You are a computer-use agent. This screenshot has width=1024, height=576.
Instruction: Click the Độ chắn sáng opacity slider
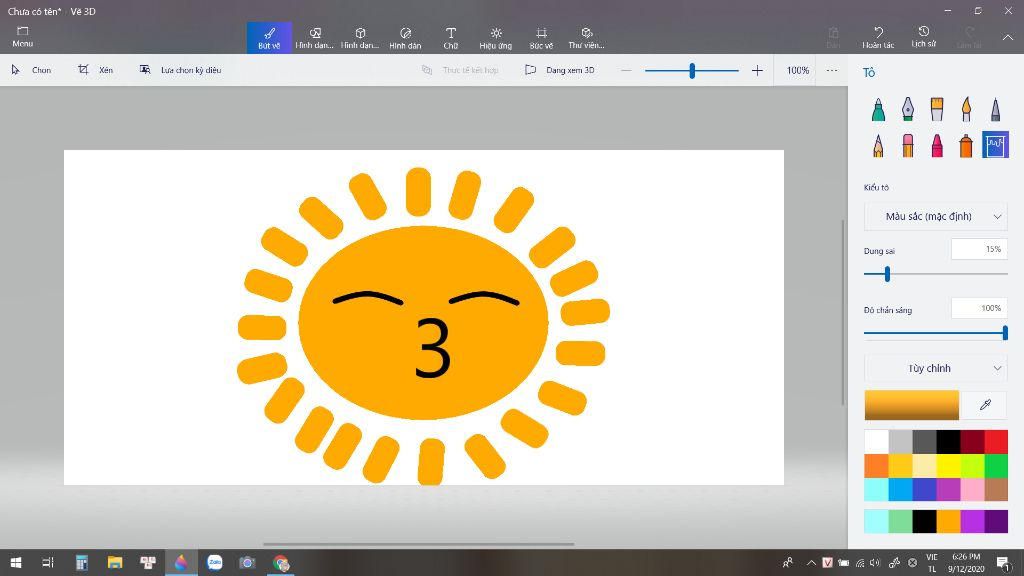coord(935,333)
